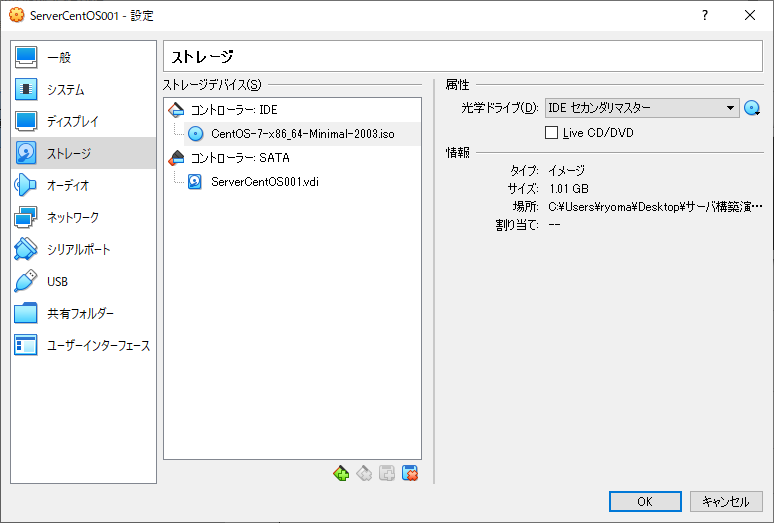Open the オーディオ settings category
Screen dimensions: 774x523
[83, 186]
